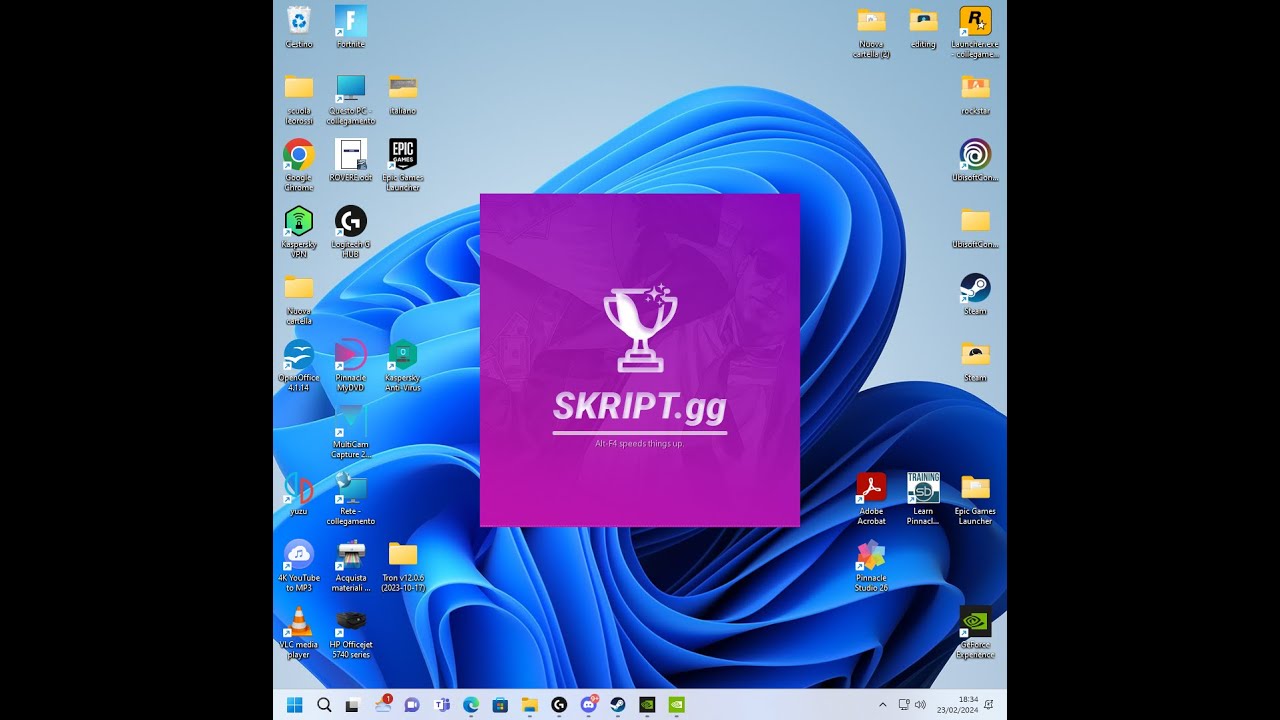The height and width of the screenshot is (720, 1280).
Task: Open the network status tray icon
Action: [x=904, y=705]
